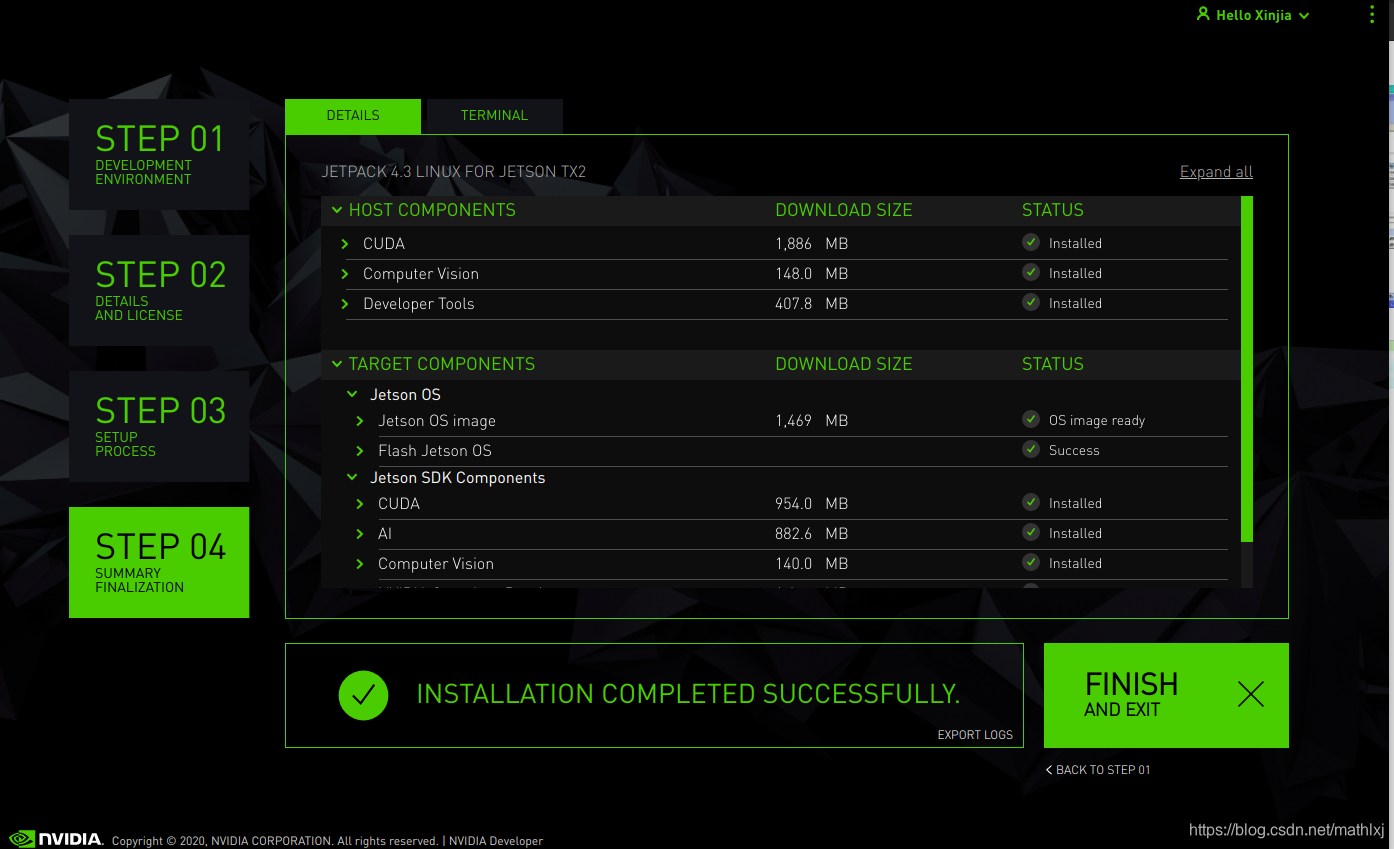
Task: Click the 407.8 MB Developer Tools size
Action: (x=812, y=304)
